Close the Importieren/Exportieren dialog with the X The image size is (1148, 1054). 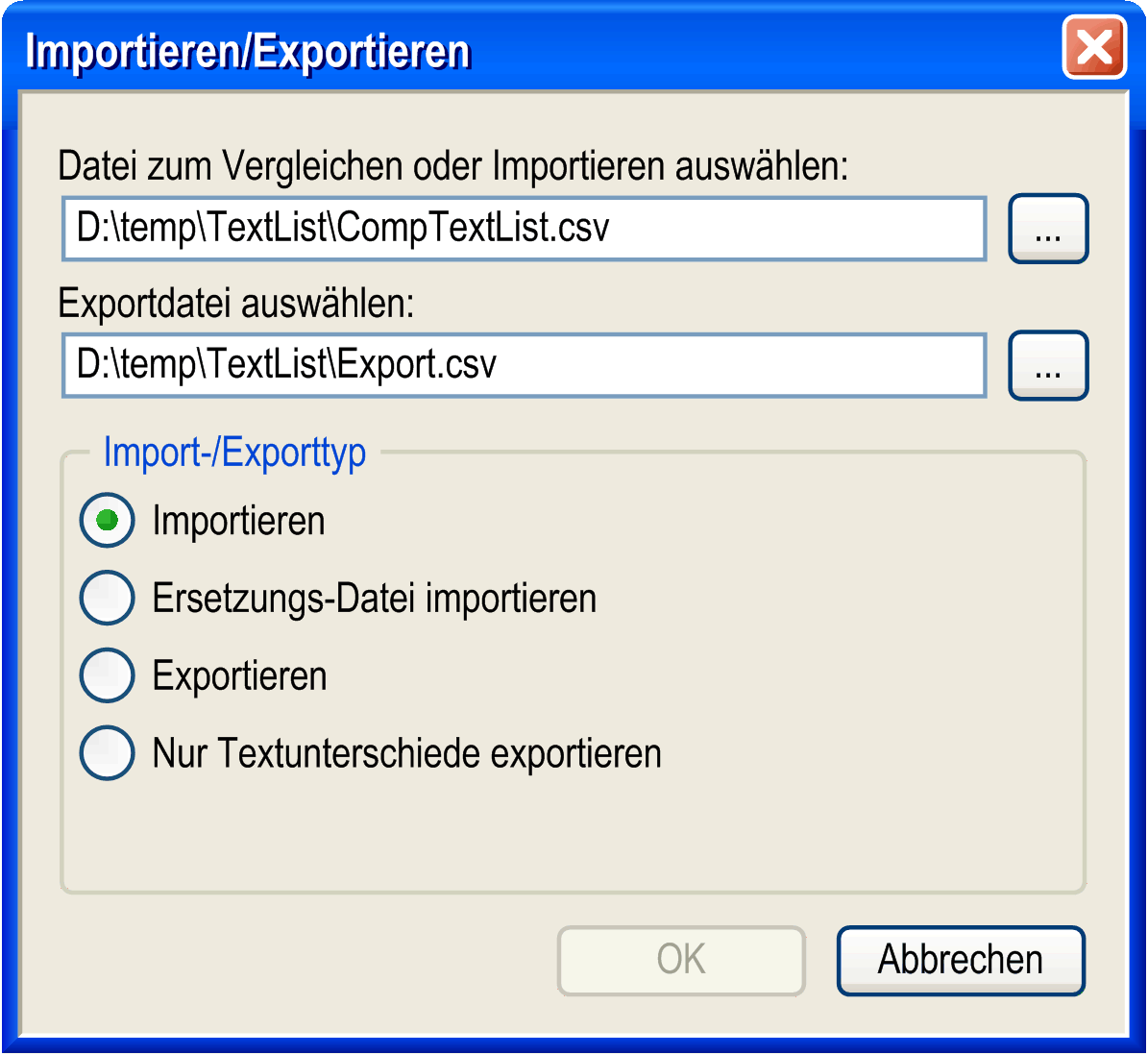1094,48
